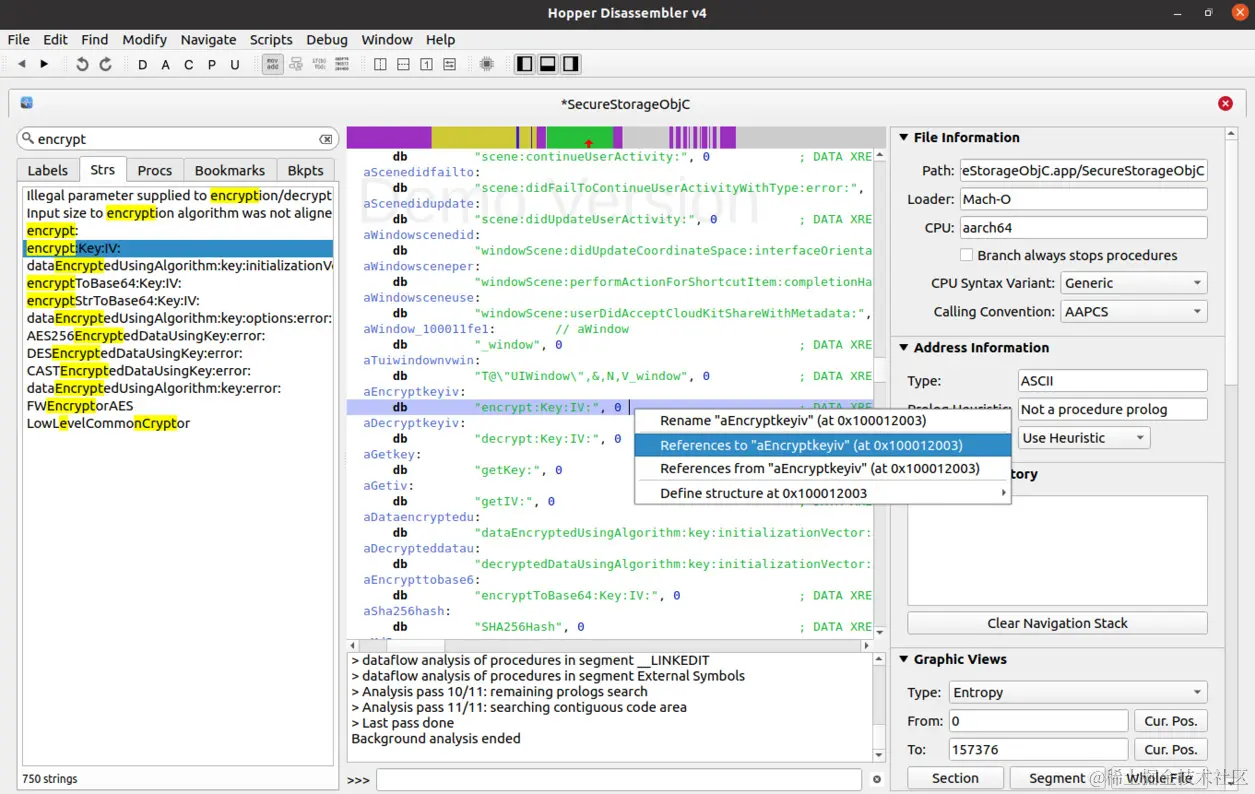Switch to control flow graph view icon

pos(296,64)
